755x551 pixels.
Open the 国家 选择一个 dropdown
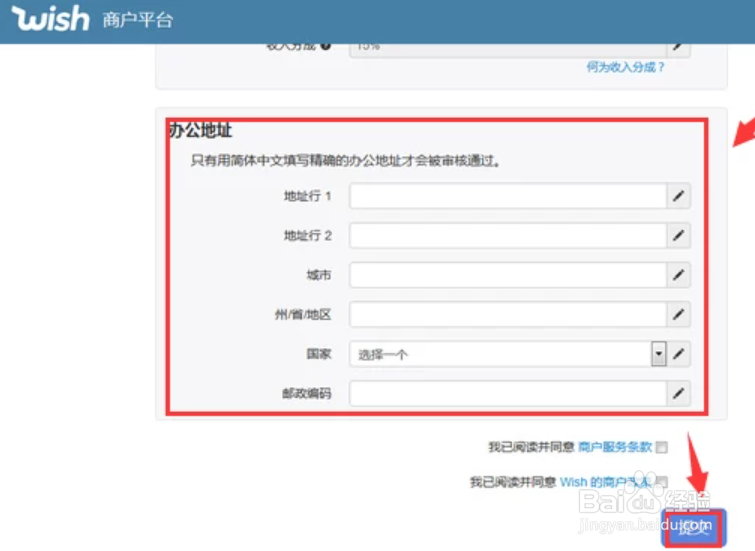508,354
